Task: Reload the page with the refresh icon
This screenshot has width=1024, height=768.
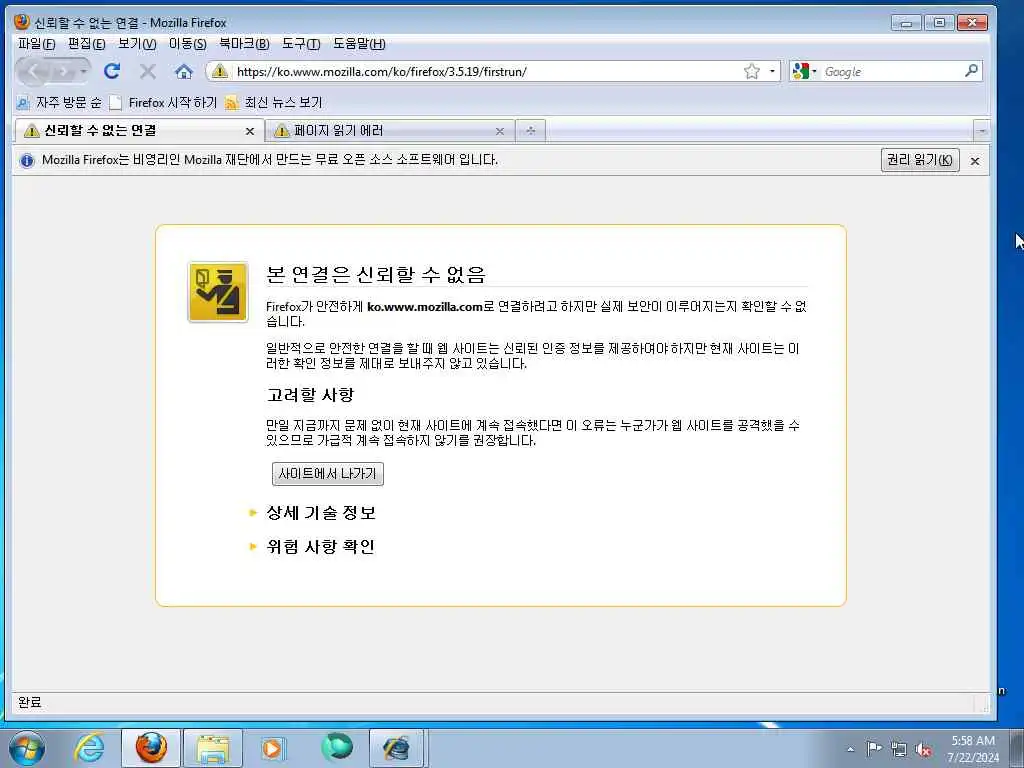Action: pos(112,71)
